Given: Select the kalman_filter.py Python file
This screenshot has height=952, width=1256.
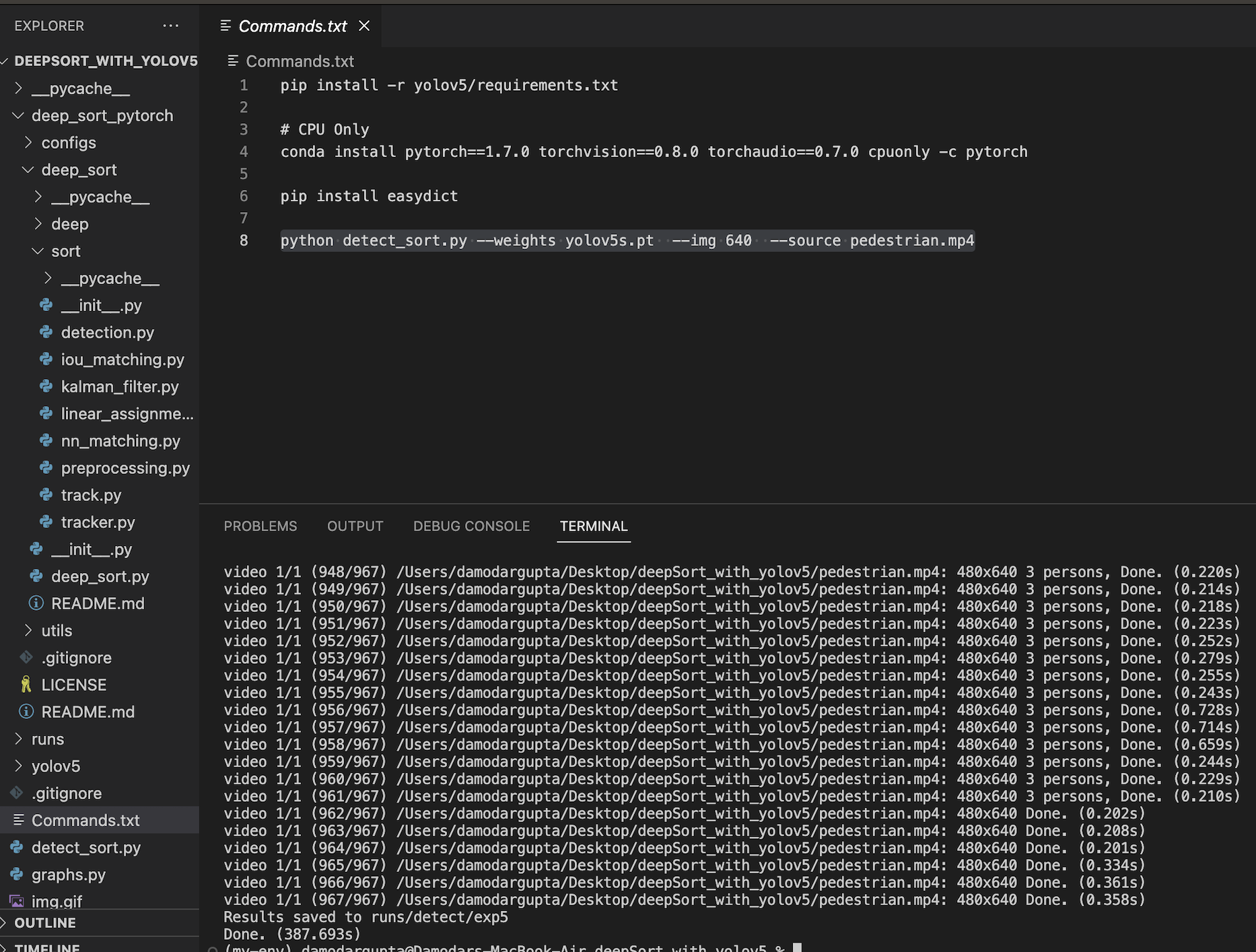Looking at the screenshot, I should click(120, 386).
